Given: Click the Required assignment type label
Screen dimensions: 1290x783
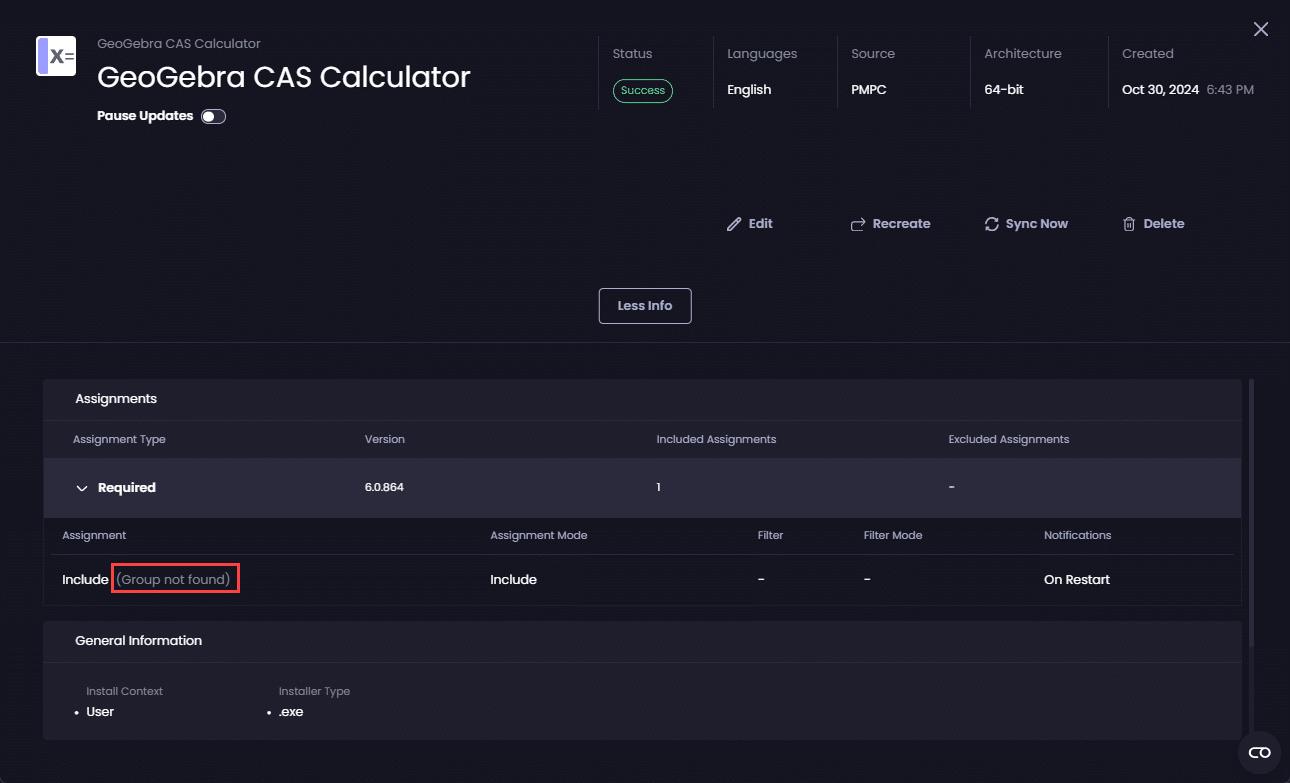Looking at the screenshot, I should point(127,488).
